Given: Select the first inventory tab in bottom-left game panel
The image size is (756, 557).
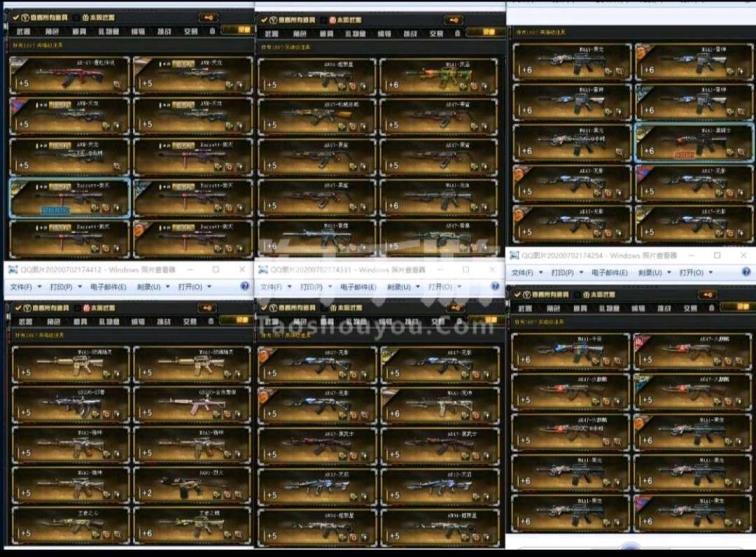Looking at the screenshot, I should point(25,321).
